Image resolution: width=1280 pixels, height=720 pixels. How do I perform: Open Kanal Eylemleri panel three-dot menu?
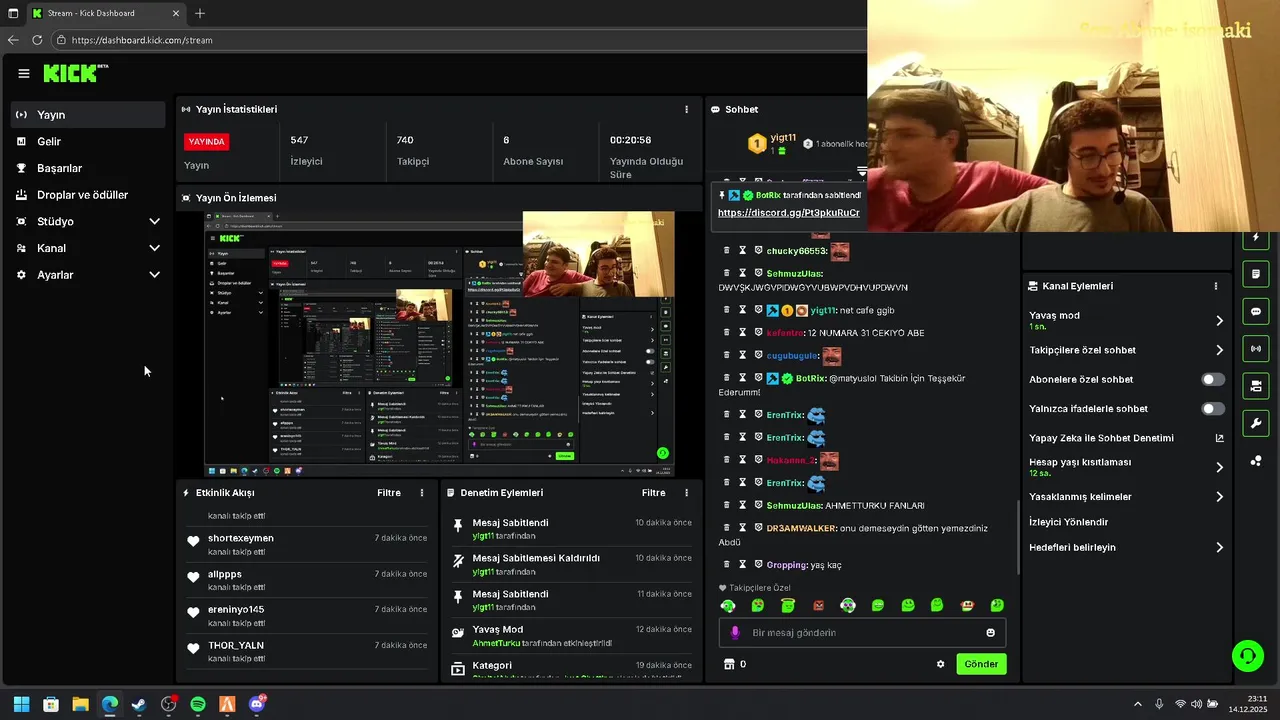(1216, 286)
